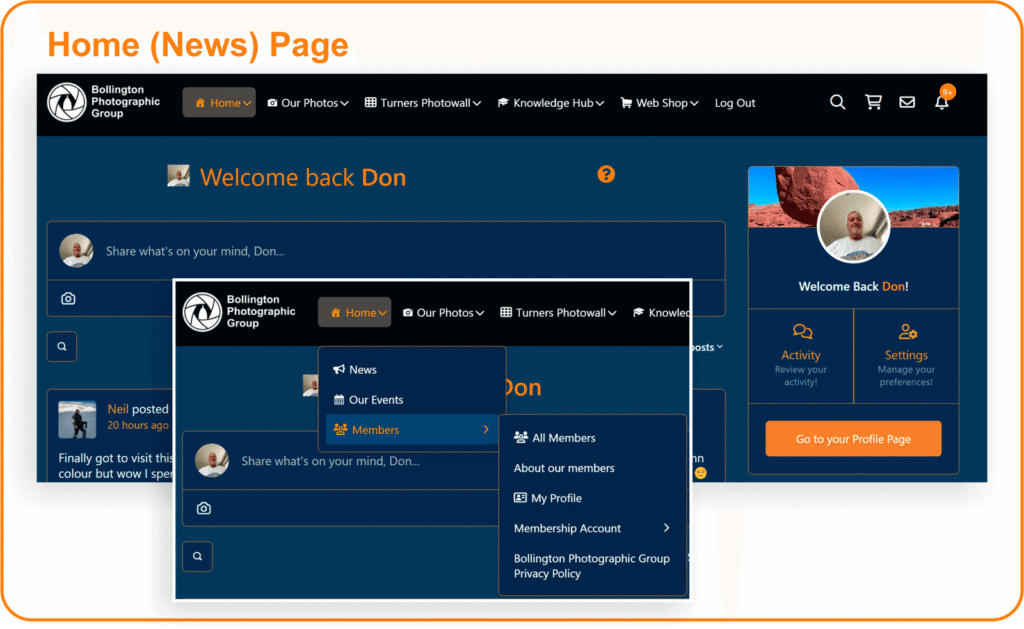
Task: Select News from the Home menu
Action: coord(362,370)
